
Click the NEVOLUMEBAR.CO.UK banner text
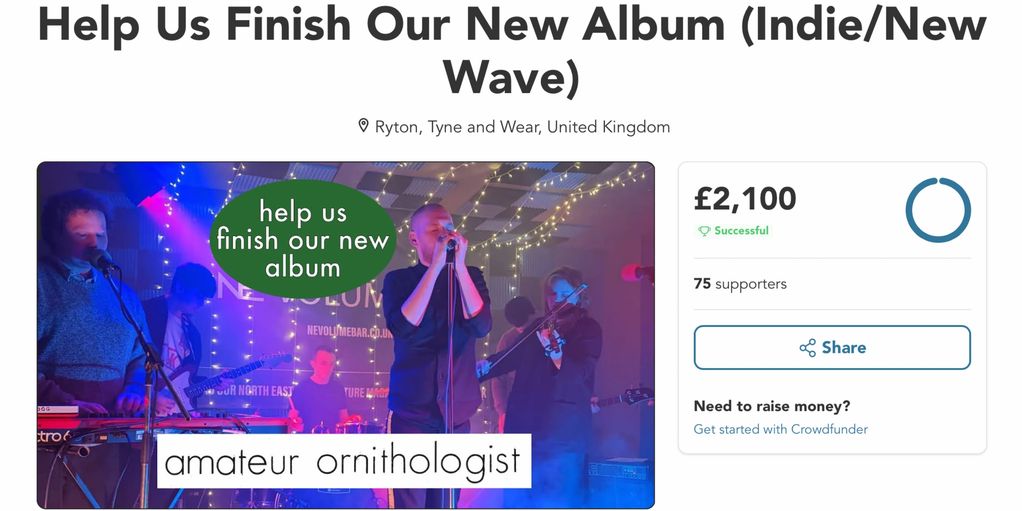349,332
